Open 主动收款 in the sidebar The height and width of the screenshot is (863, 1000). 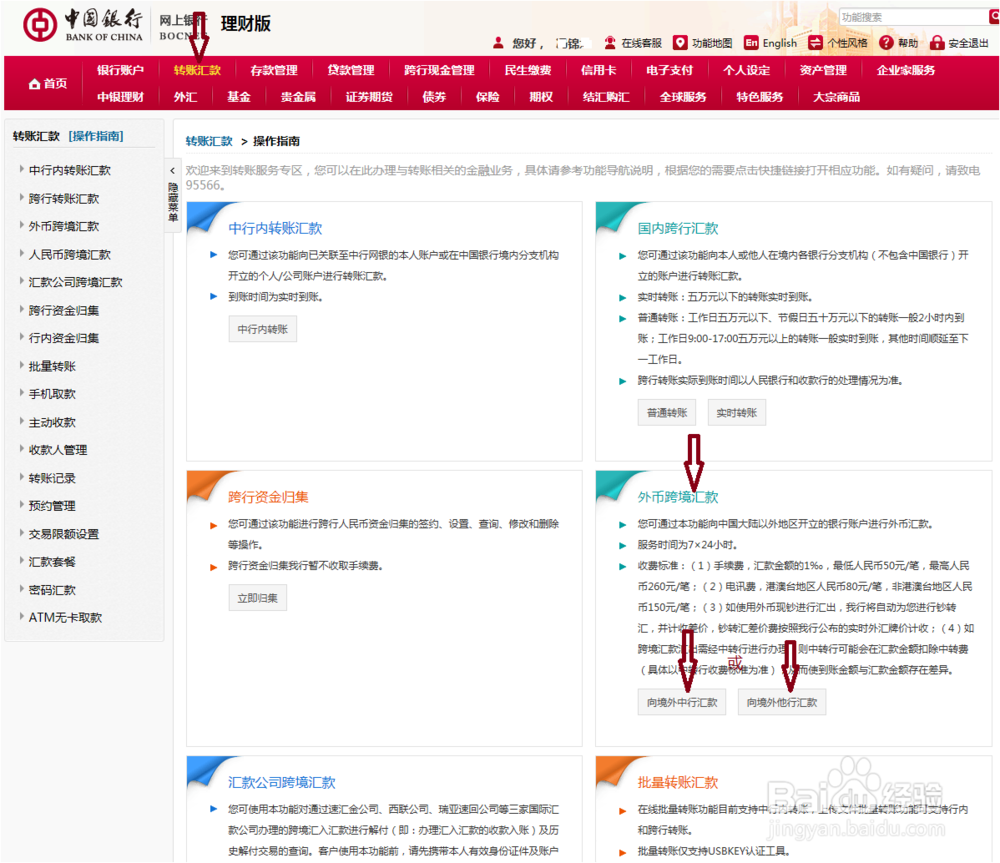coord(52,422)
